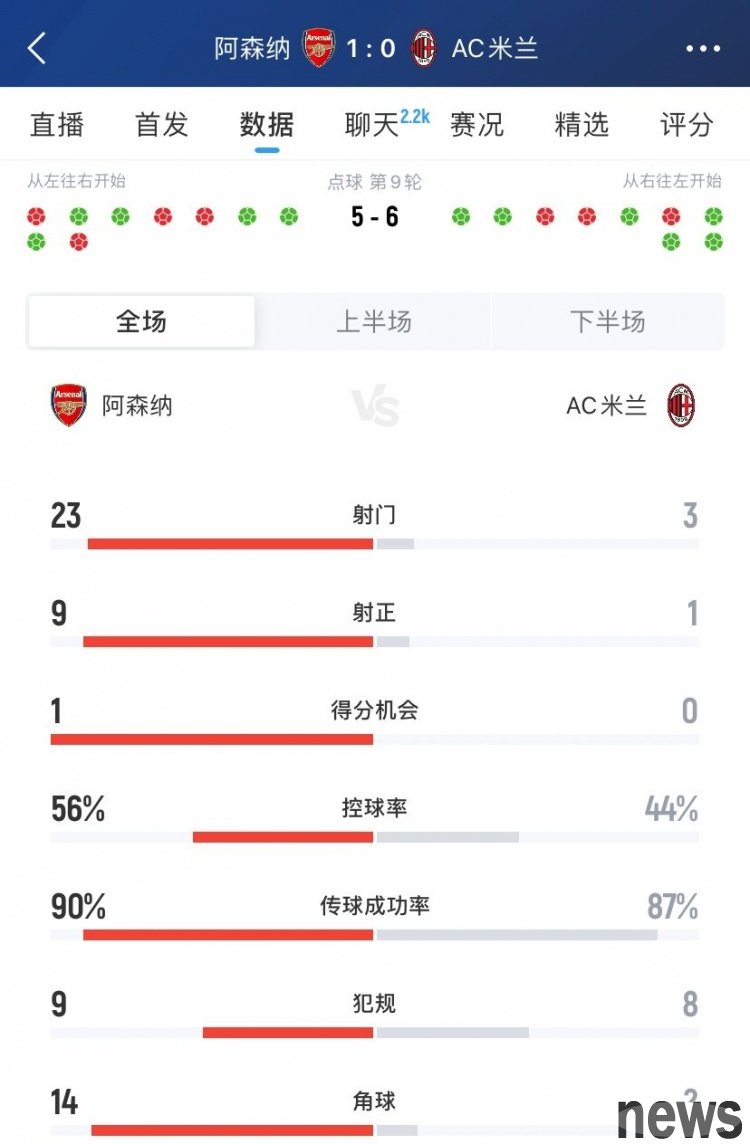Switch to 上半场 first half stats

click(x=374, y=321)
